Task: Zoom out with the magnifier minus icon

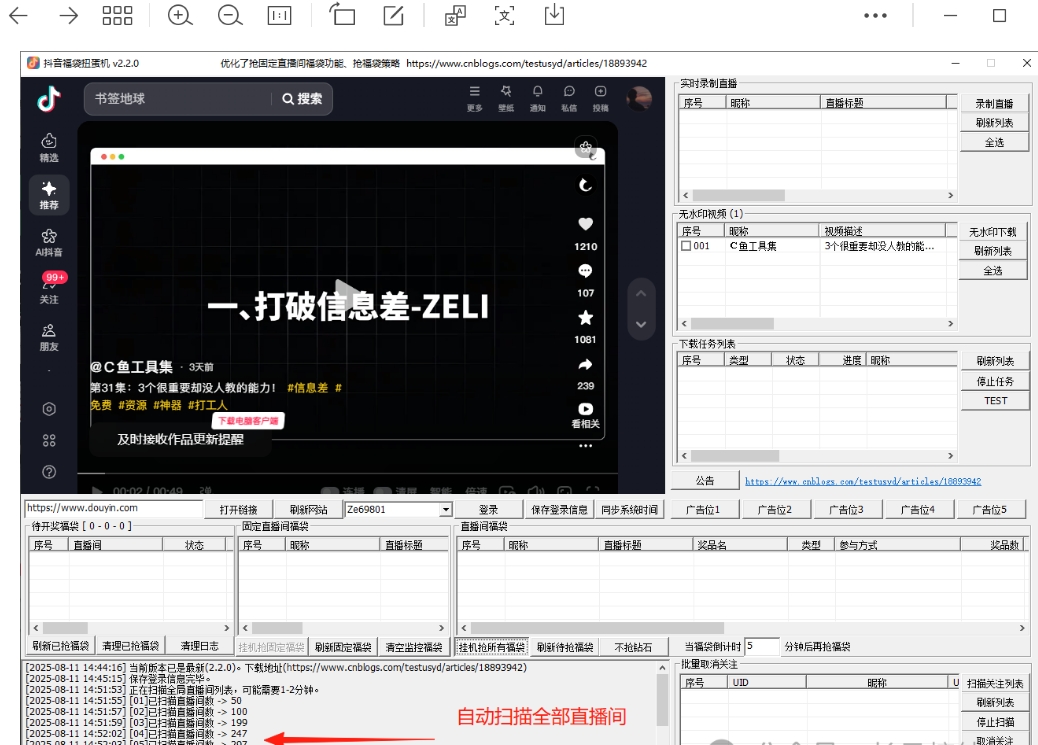Action: click(x=230, y=15)
